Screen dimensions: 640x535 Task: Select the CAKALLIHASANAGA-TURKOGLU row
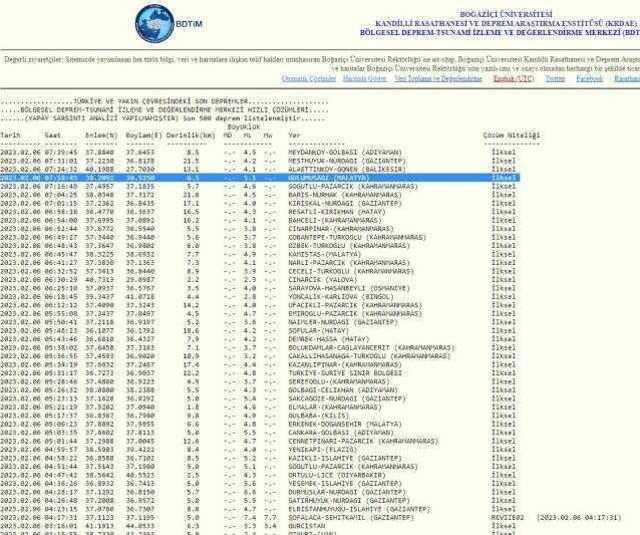tap(260, 356)
